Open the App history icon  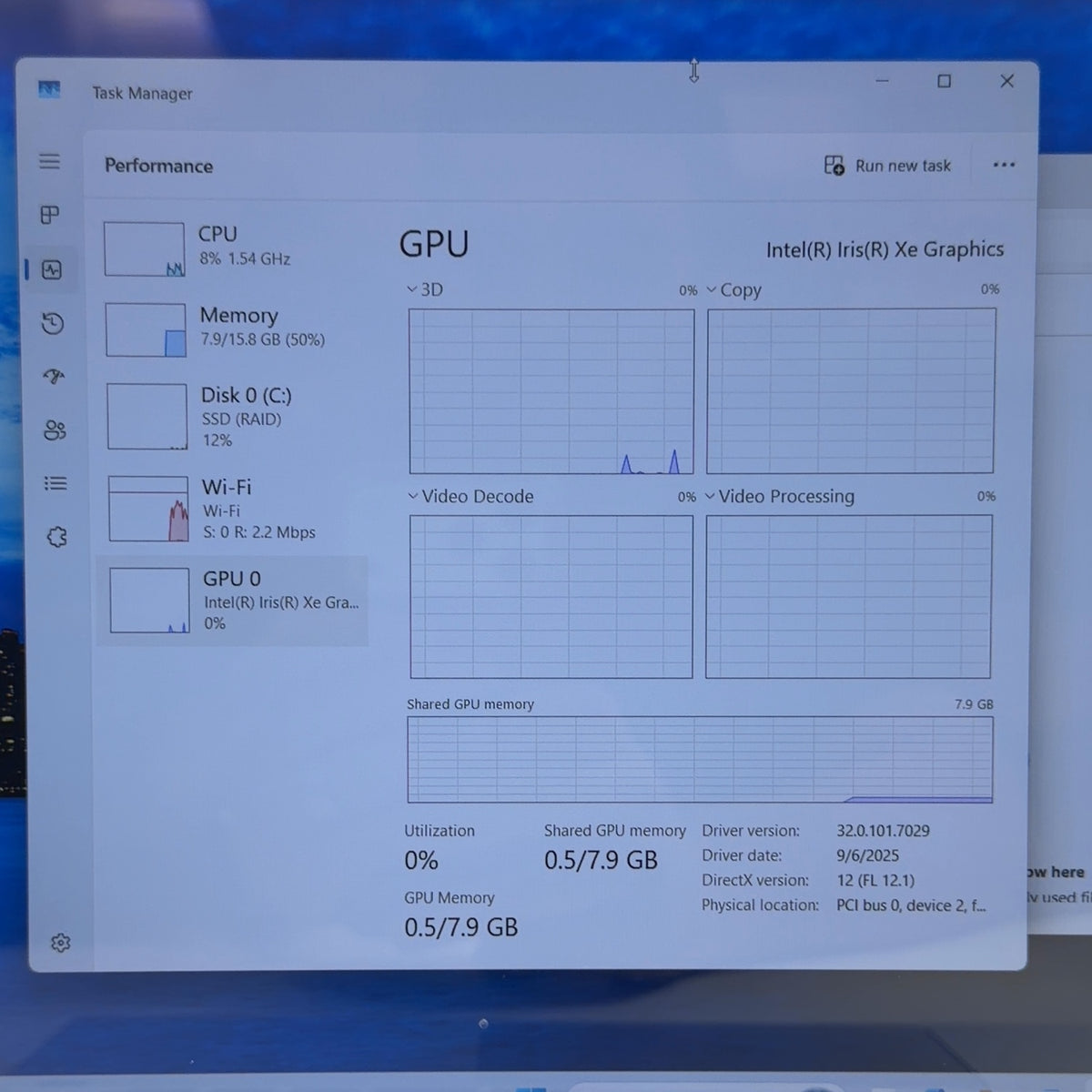(53, 323)
